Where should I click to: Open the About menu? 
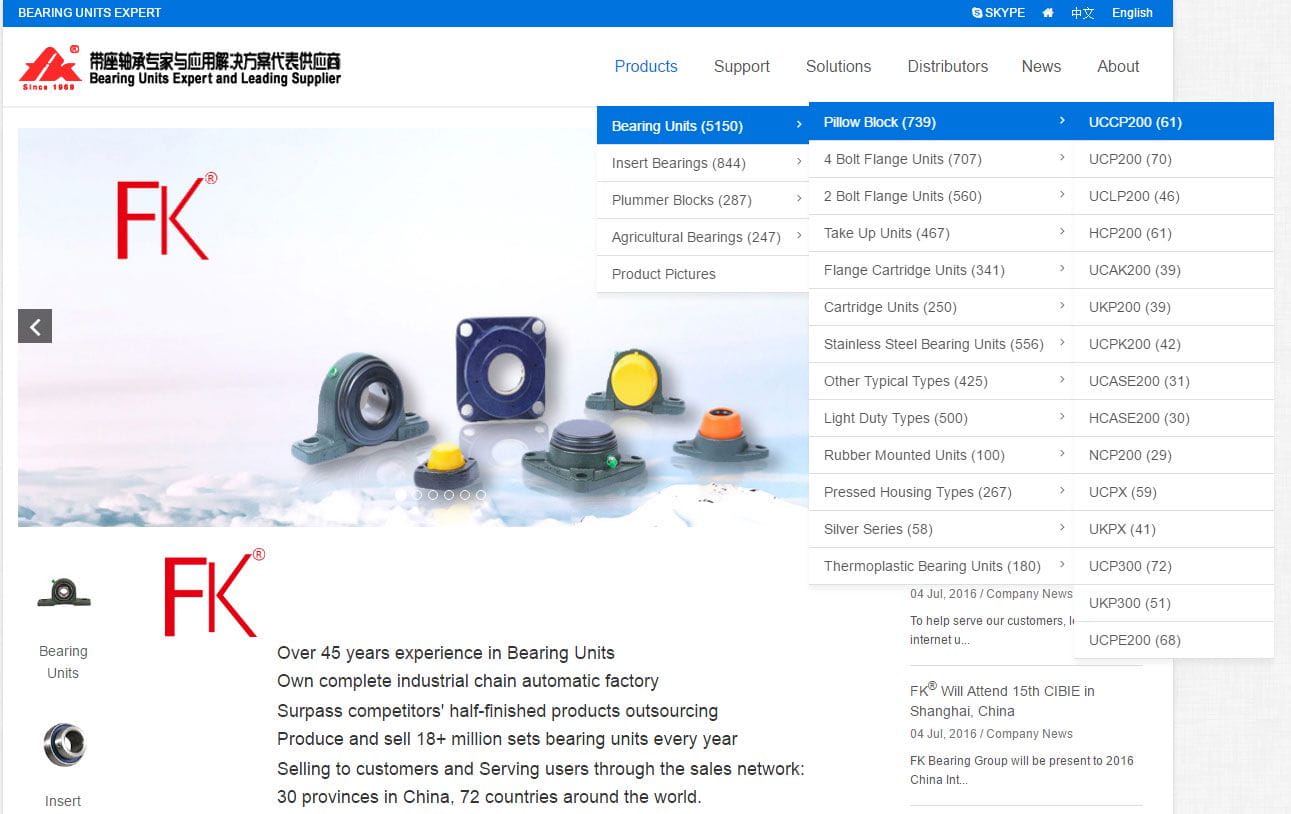(x=1118, y=66)
